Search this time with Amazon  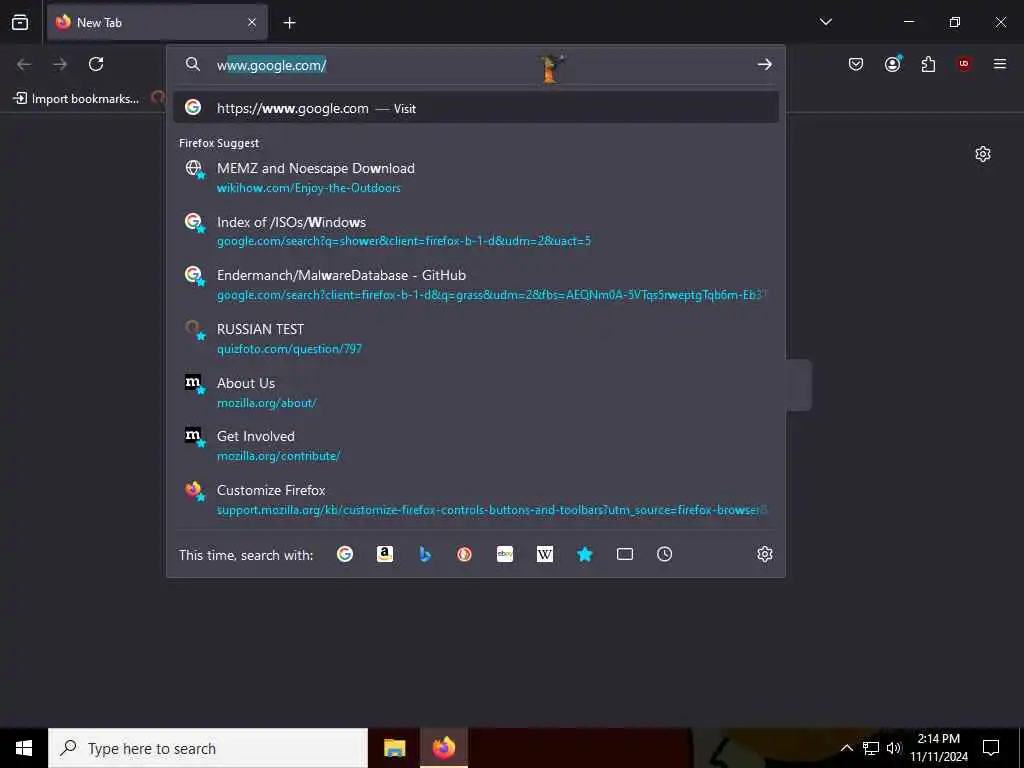[385, 554]
